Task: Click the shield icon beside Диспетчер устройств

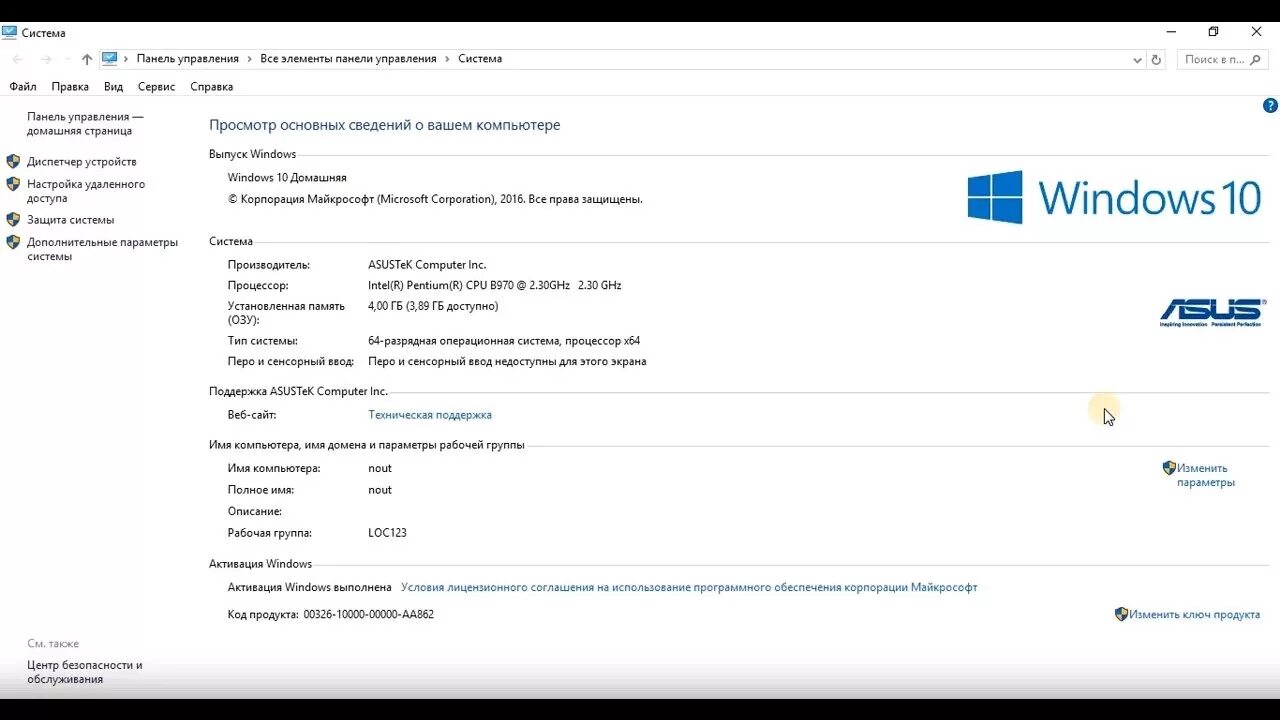Action: (x=13, y=161)
